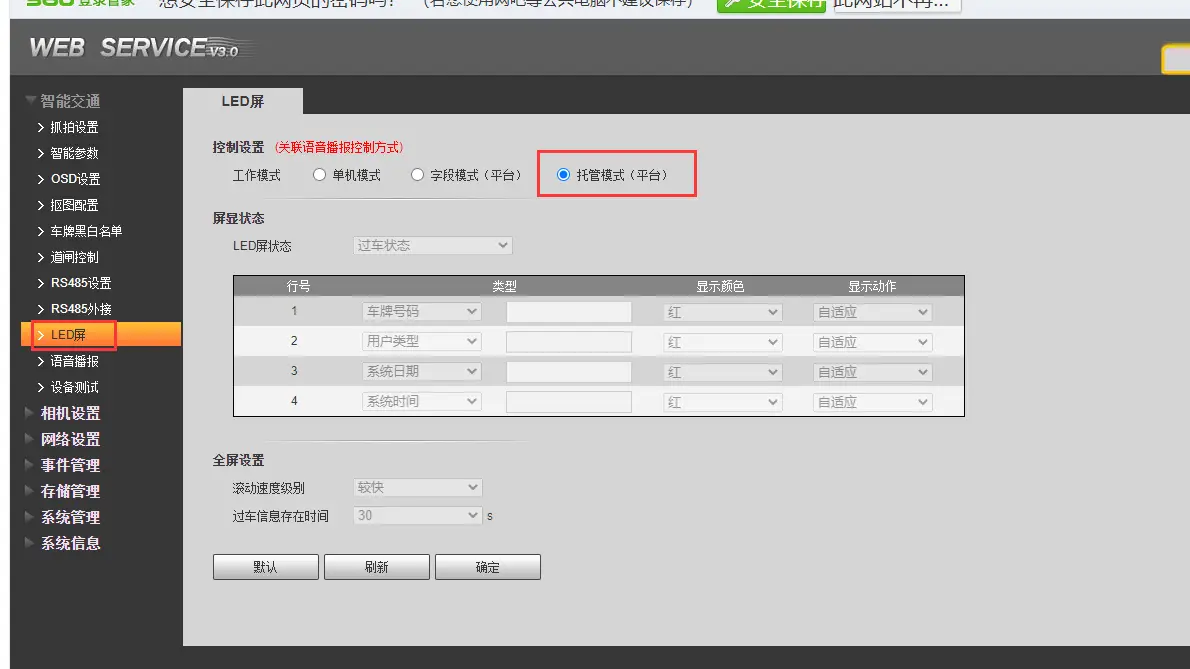
Task: Switch to the LED屏 tab
Action: tap(244, 101)
